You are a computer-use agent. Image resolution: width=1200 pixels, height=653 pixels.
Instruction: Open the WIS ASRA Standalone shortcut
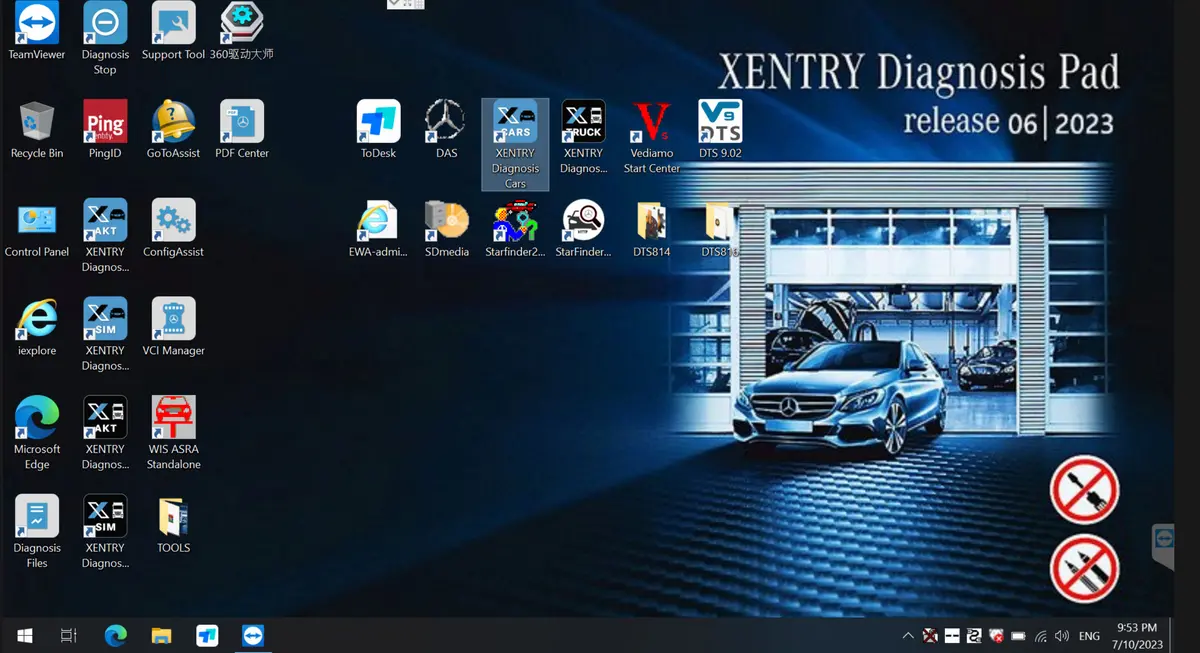click(173, 433)
